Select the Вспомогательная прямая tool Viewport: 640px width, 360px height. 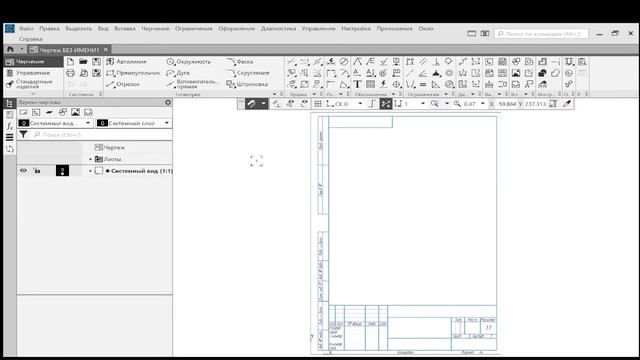(x=192, y=84)
